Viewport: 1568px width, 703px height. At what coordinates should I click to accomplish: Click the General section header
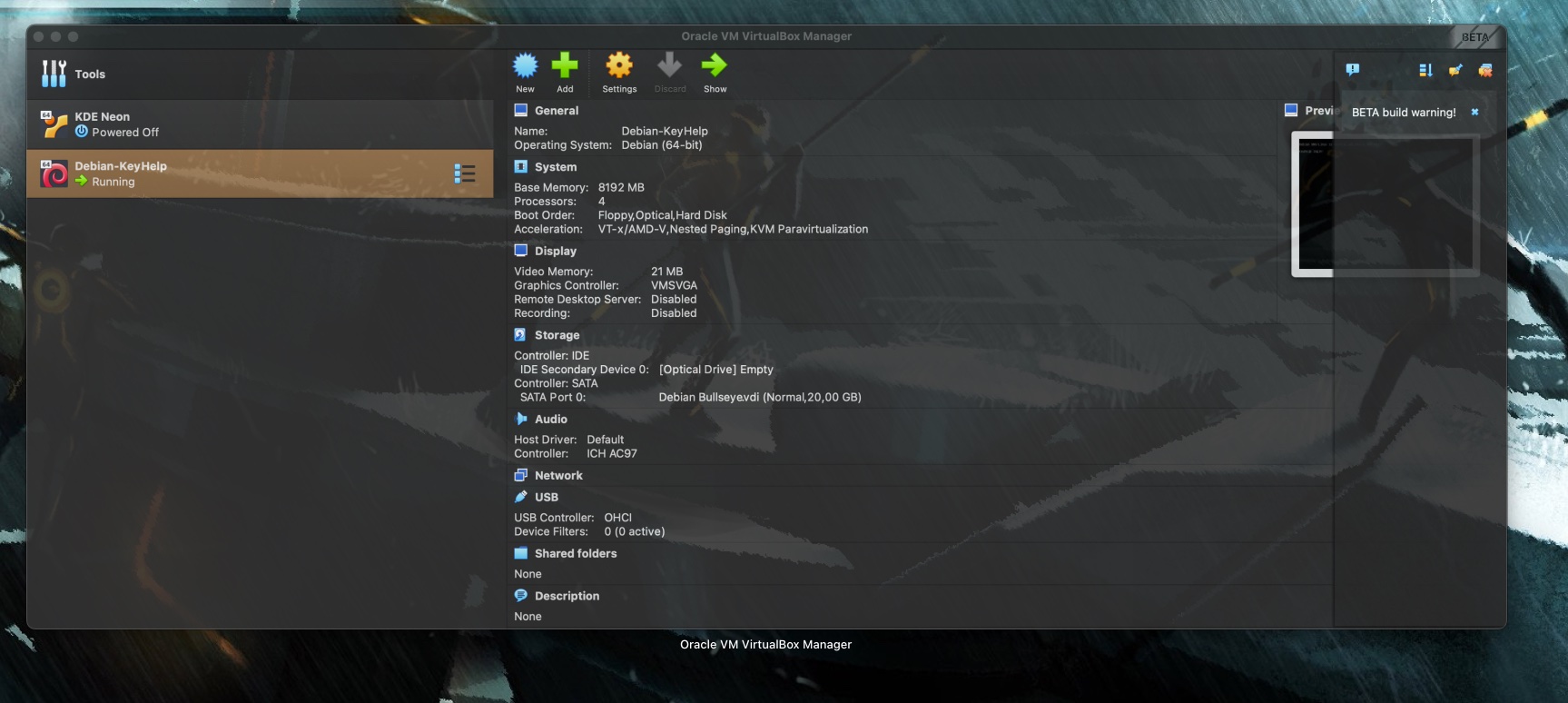556,111
